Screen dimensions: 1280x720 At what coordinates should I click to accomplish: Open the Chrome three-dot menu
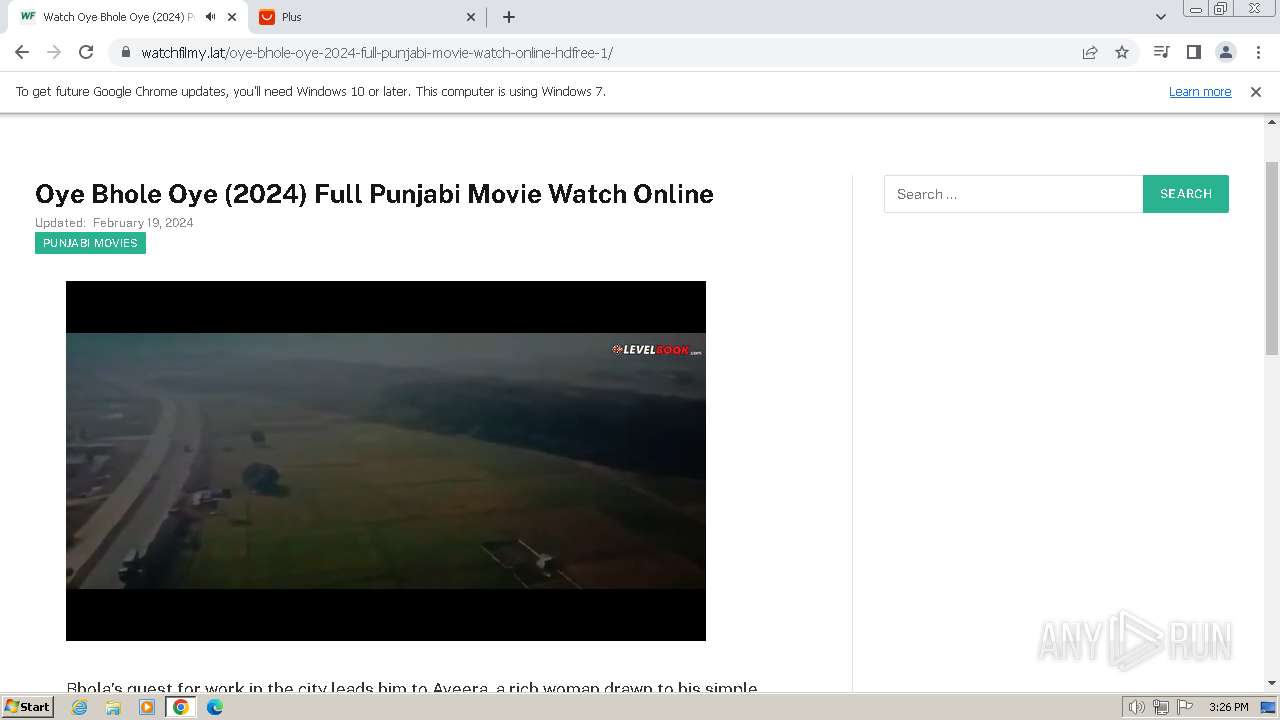coord(1258,52)
